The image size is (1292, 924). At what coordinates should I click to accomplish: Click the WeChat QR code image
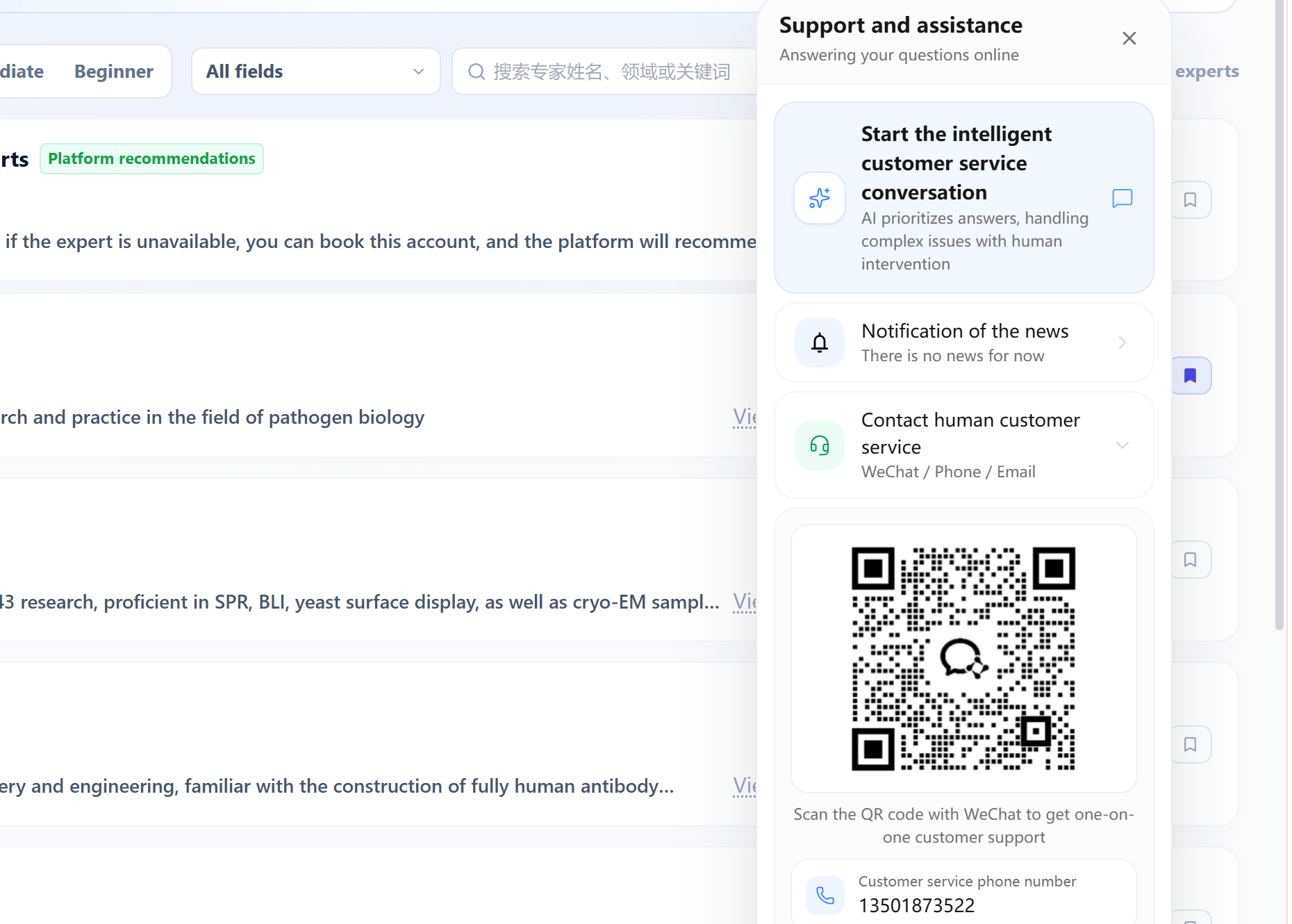tap(964, 659)
